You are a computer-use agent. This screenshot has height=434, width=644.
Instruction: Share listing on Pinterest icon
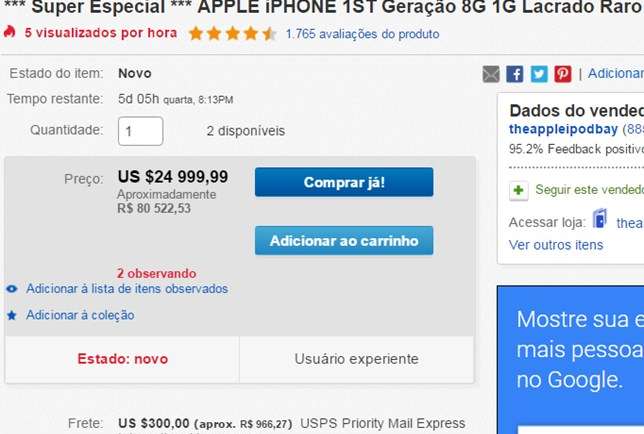[x=563, y=74]
